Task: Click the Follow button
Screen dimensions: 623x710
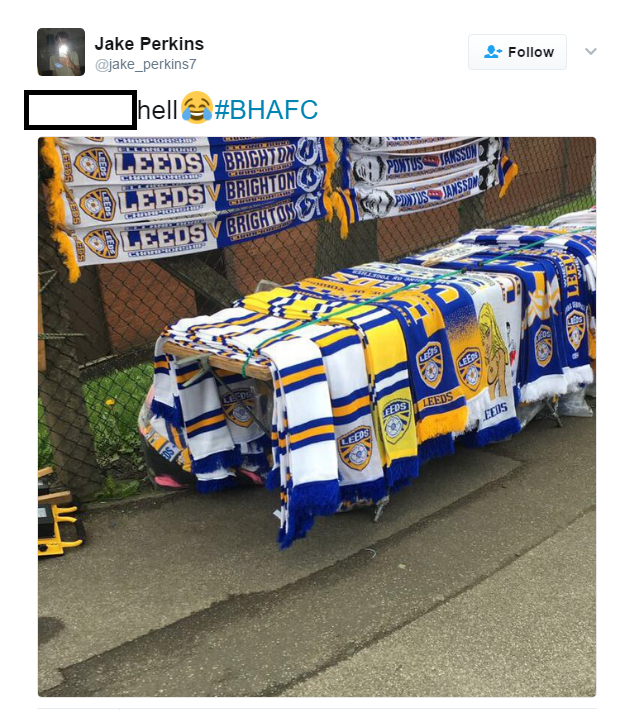Action: point(517,52)
